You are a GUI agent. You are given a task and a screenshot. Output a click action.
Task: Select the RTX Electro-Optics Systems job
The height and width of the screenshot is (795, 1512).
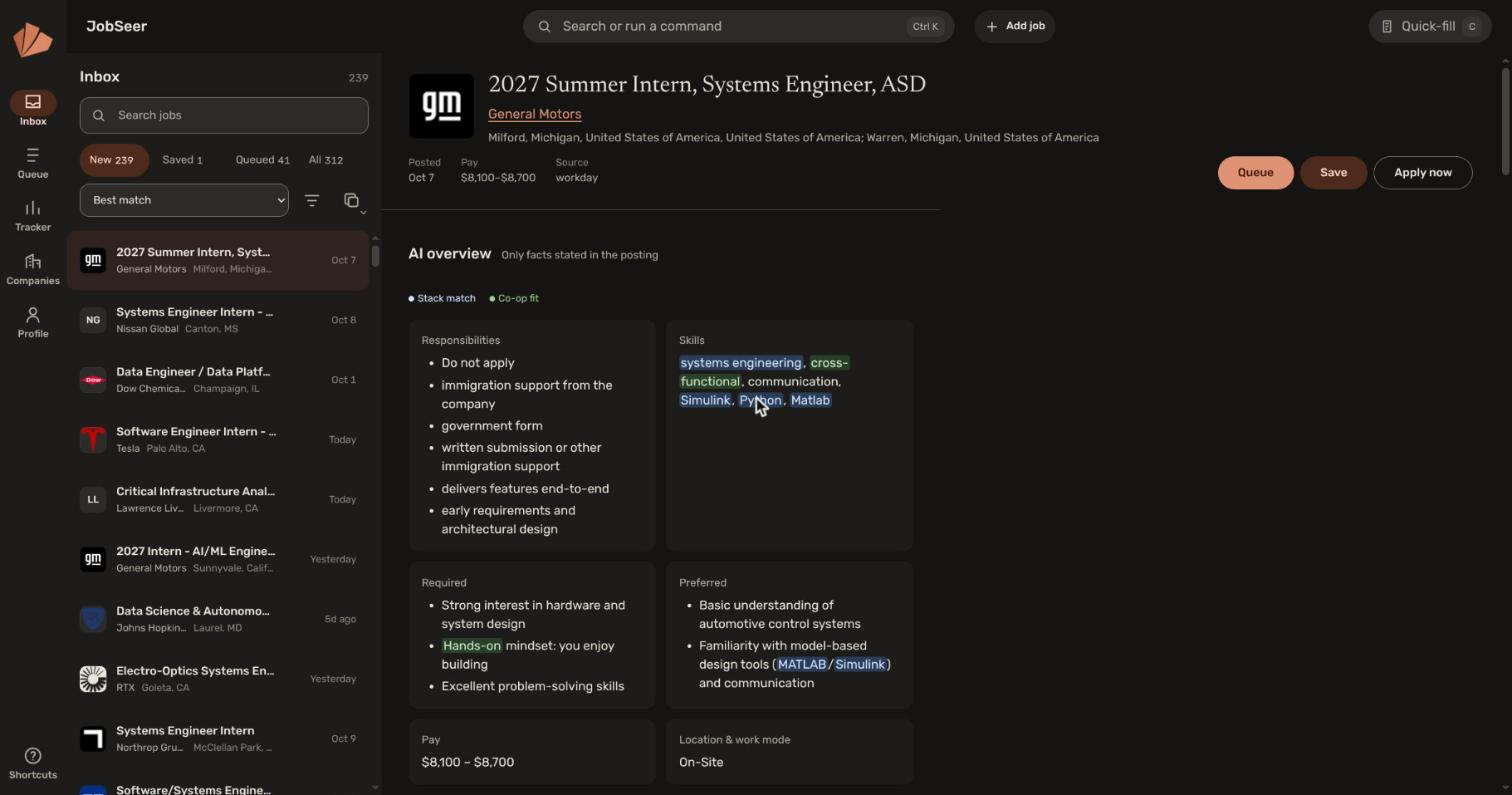click(218, 679)
